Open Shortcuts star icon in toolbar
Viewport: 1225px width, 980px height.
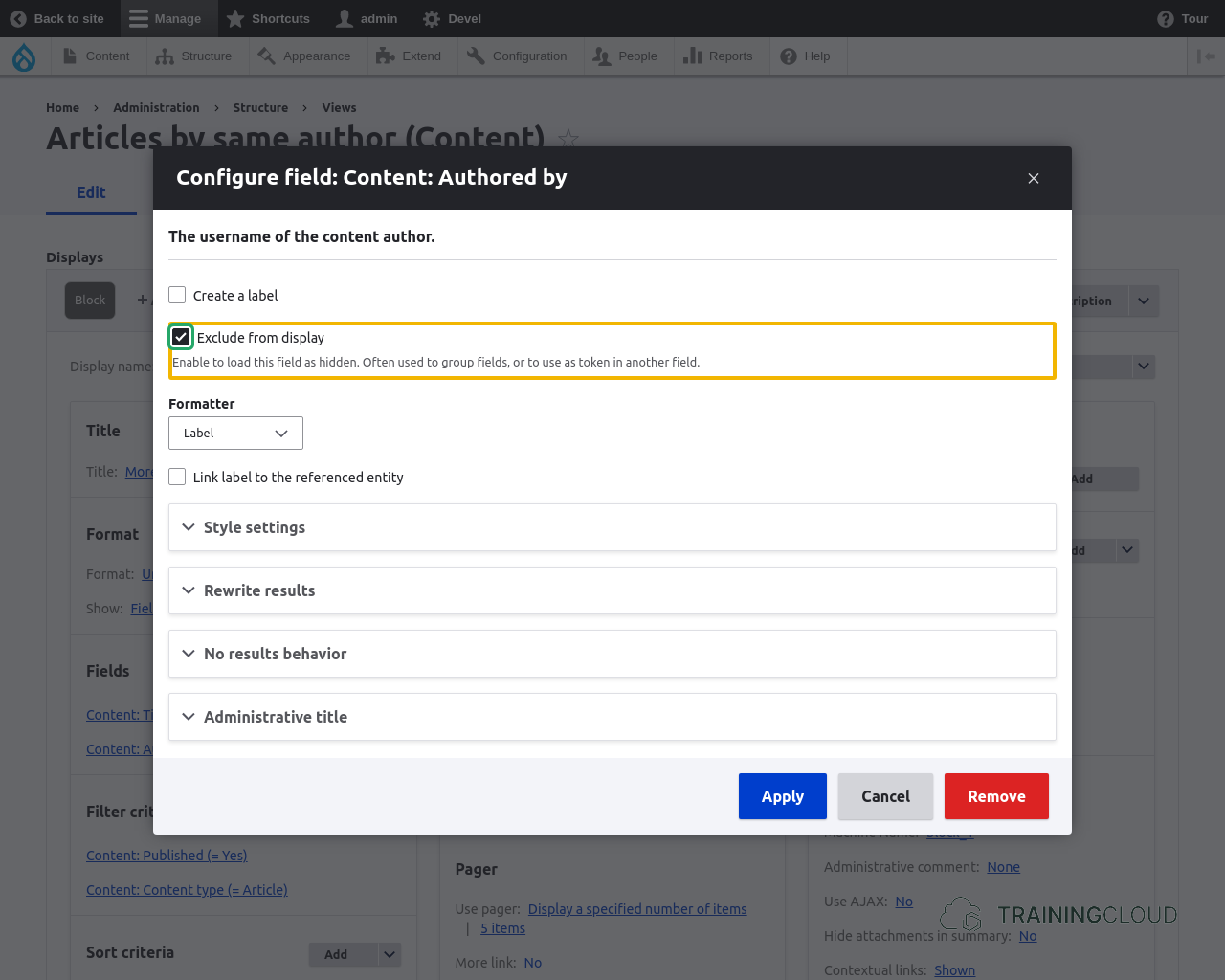[235, 18]
